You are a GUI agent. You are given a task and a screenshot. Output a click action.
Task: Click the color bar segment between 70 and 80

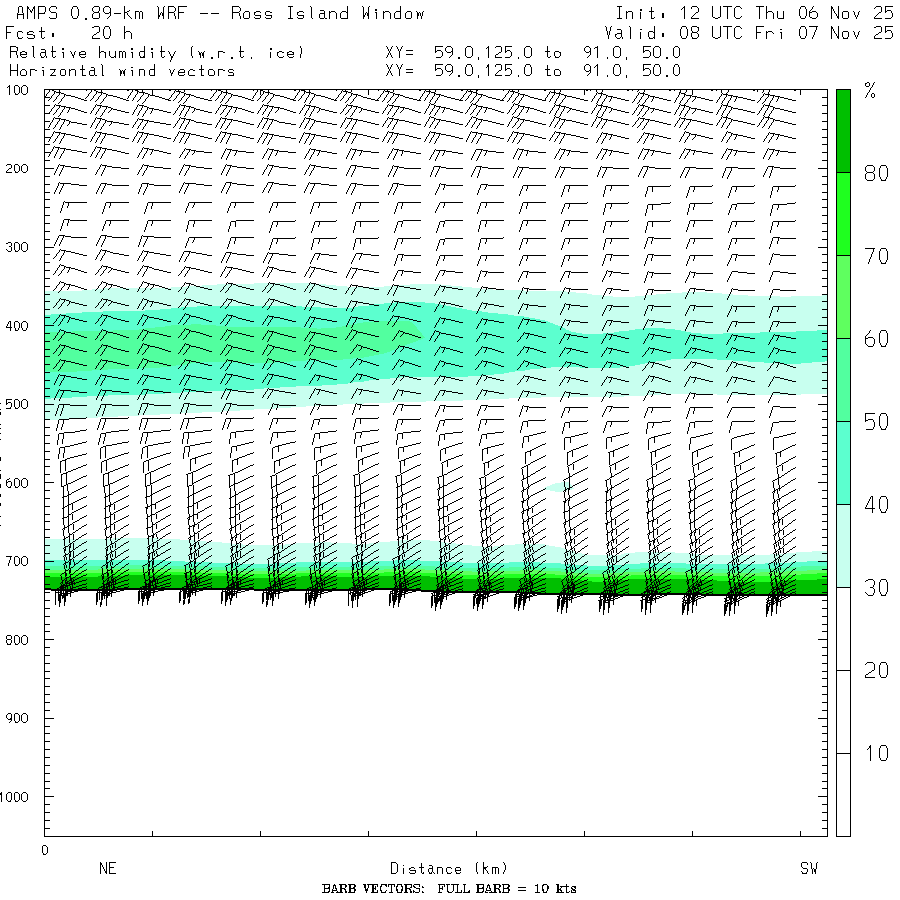click(x=843, y=213)
